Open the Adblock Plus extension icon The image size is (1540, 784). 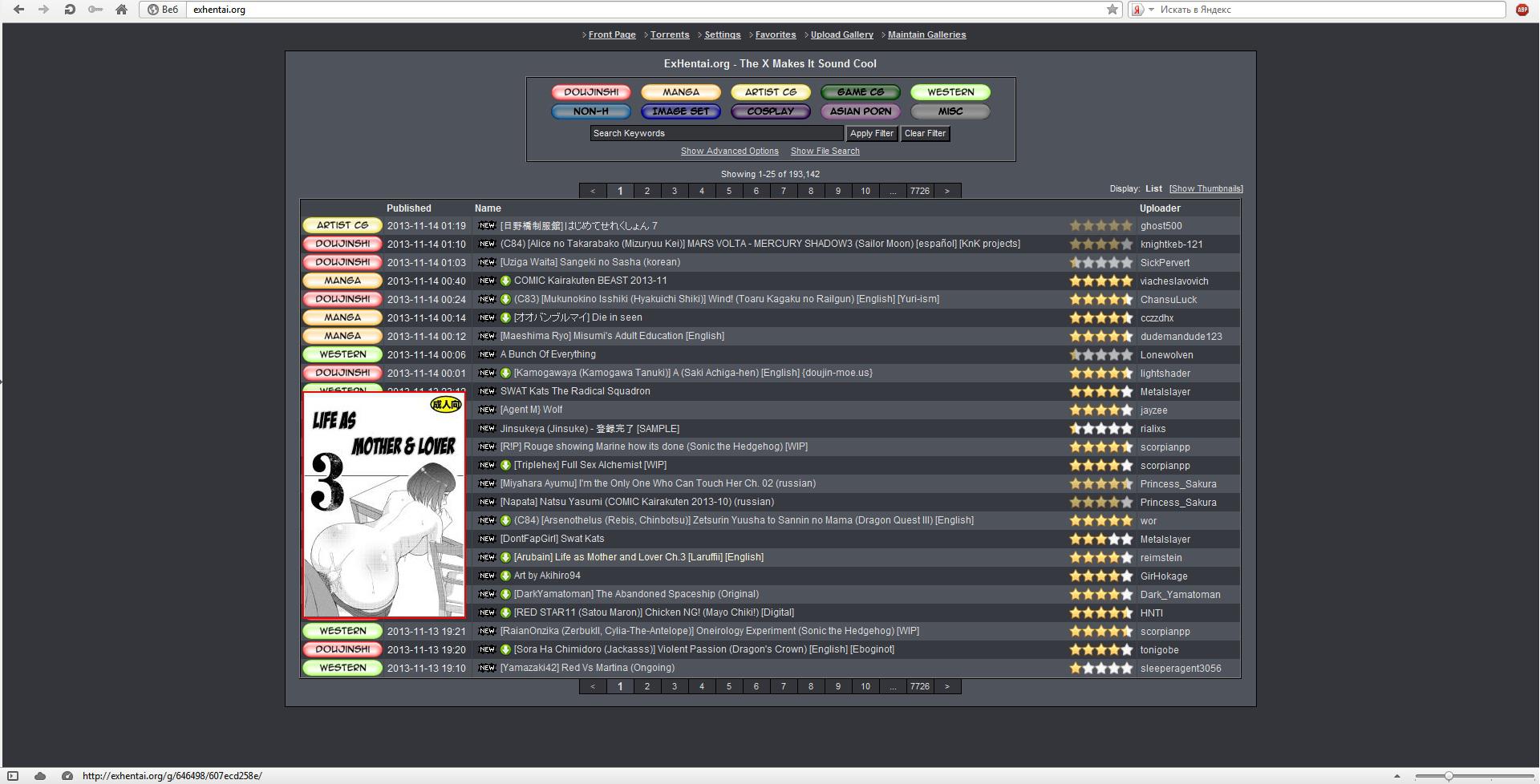[1522, 10]
